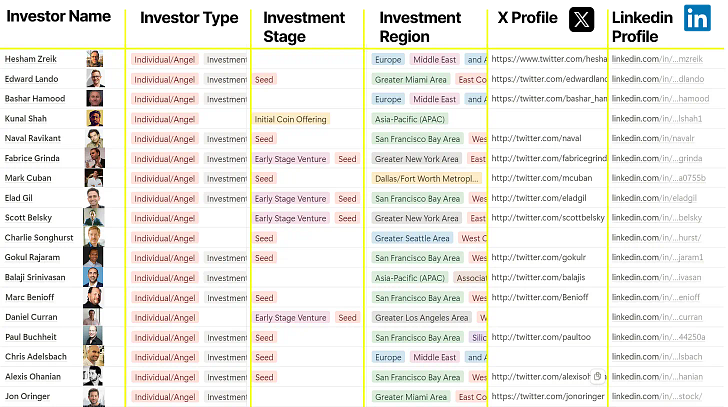Select Seed tag in Charlie Songhurst row

pyautogui.click(x=264, y=239)
